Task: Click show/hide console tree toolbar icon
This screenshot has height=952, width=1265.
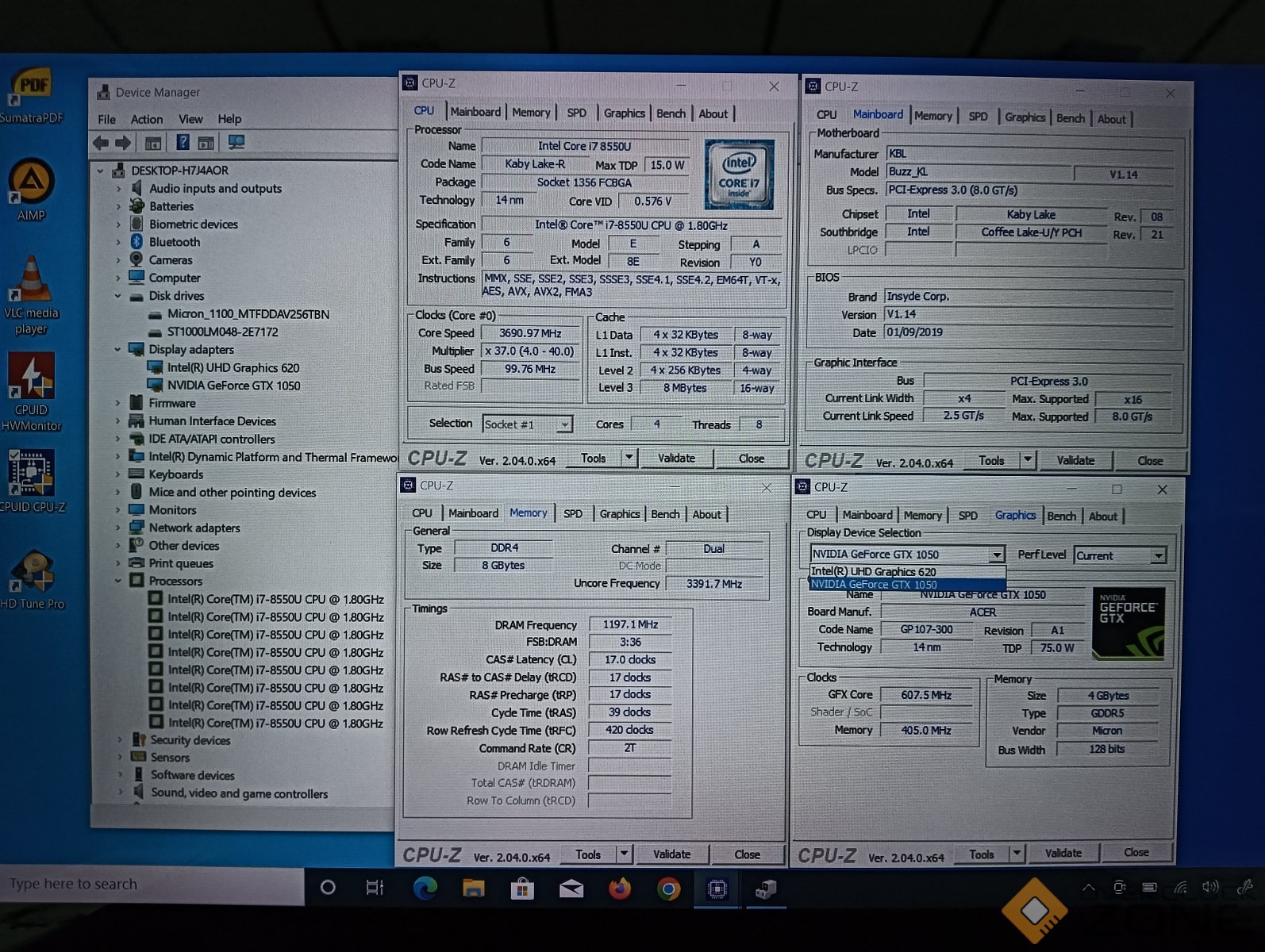Action: [153, 144]
